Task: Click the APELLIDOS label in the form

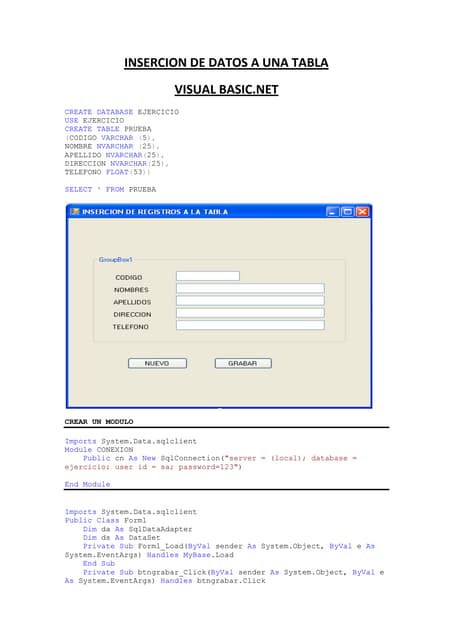Action: click(132, 302)
